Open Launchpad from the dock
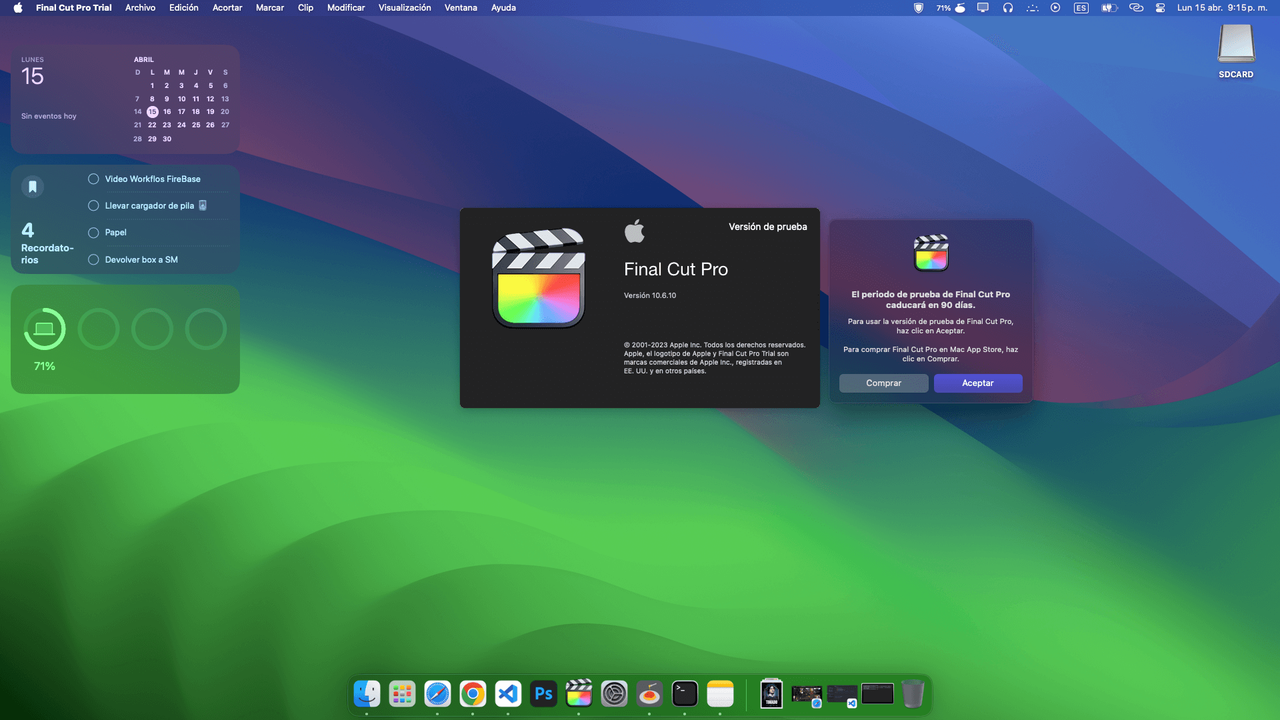Image resolution: width=1280 pixels, height=720 pixels. (x=402, y=693)
